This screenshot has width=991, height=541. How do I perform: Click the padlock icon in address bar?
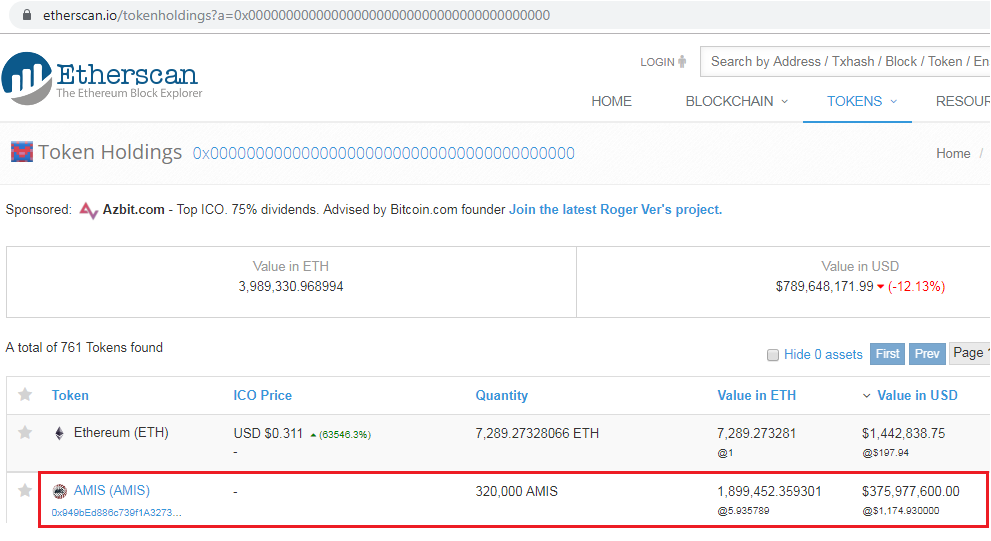pyautogui.click(x=27, y=15)
